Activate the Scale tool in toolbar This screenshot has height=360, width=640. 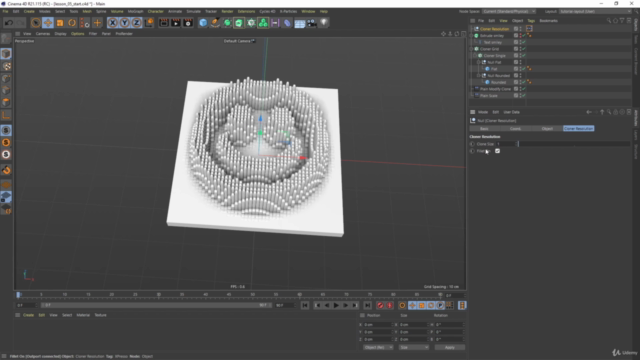coord(60,23)
